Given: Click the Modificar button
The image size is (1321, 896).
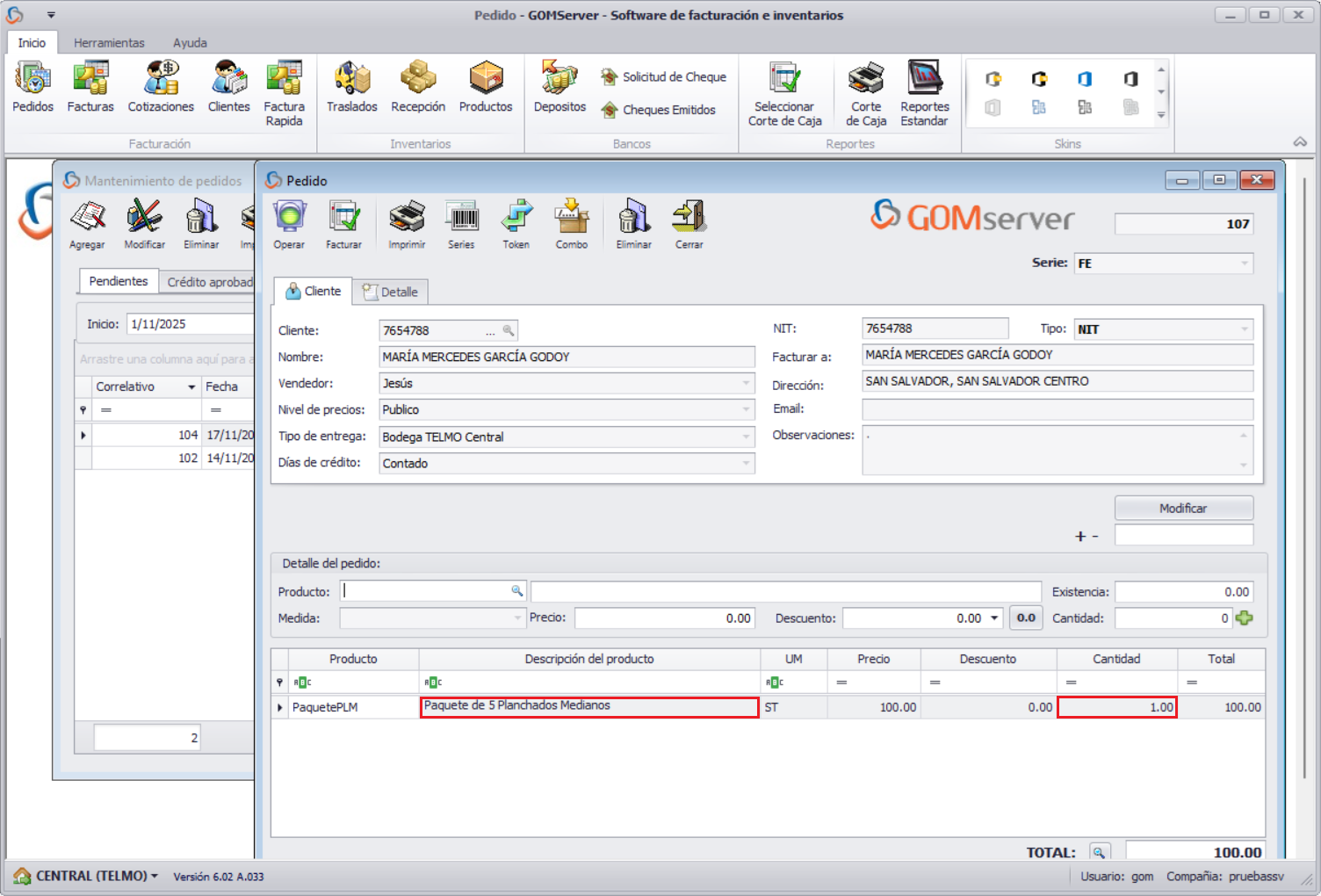Looking at the screenshot, I should point(1183,509).
